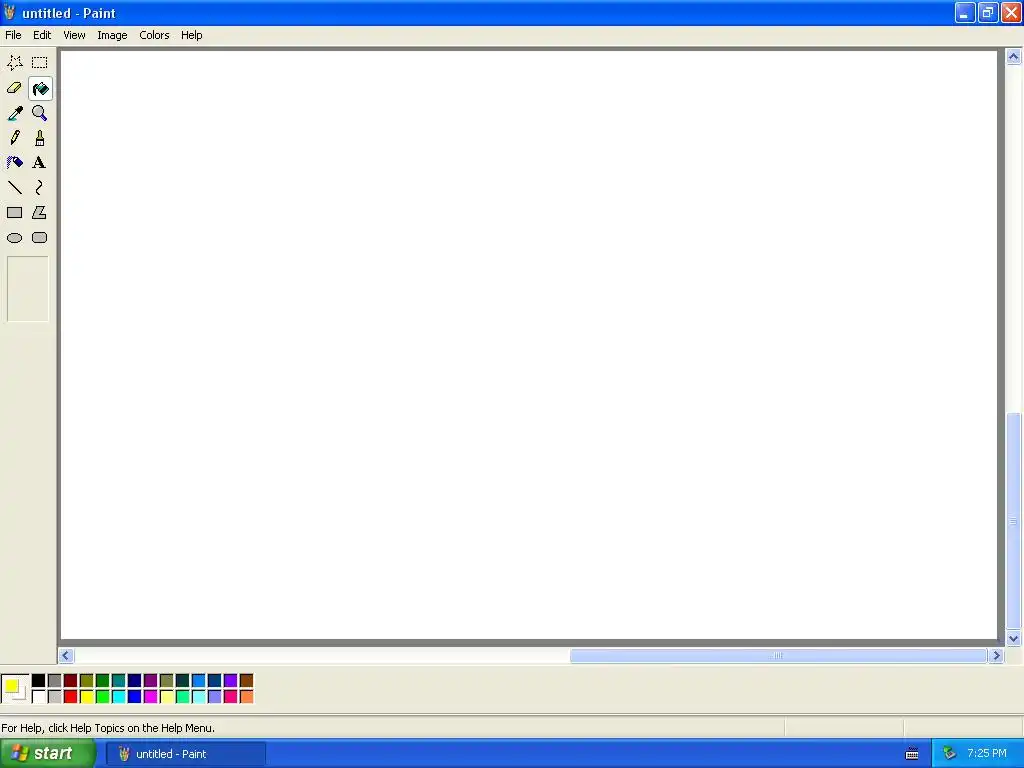Select the rectangular Select tool
Image resolution: width=1024 pixels, height=768 pixels.
click(40, 63)
